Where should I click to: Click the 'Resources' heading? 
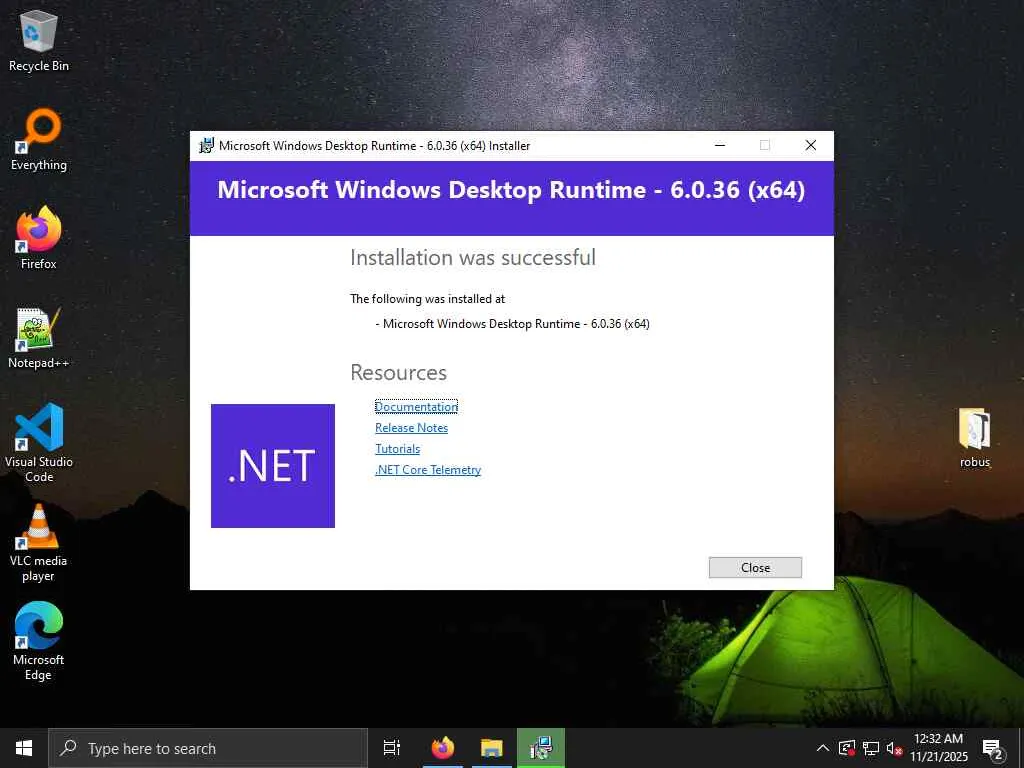(398, 372)
